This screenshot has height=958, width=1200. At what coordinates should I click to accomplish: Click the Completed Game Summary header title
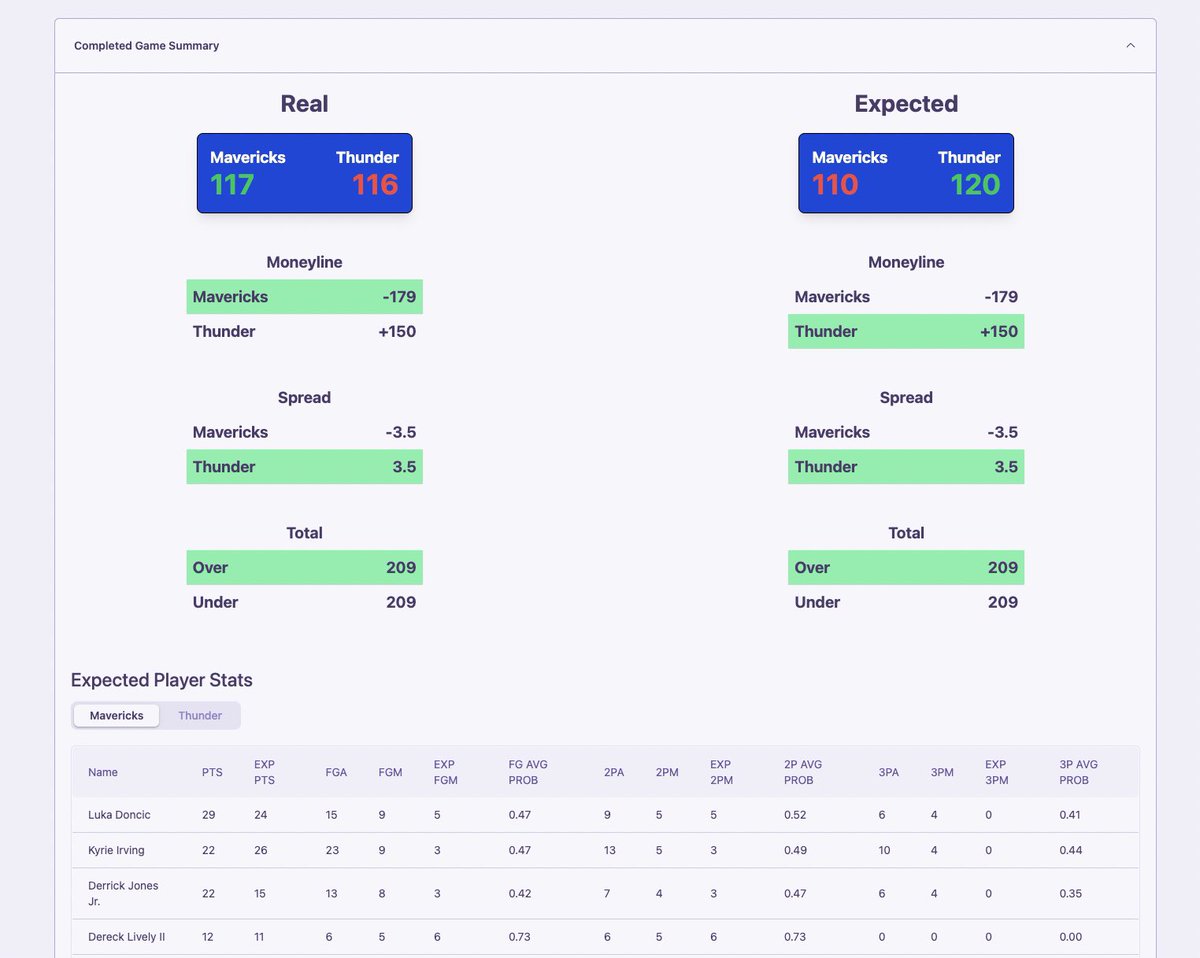[147, 45]
